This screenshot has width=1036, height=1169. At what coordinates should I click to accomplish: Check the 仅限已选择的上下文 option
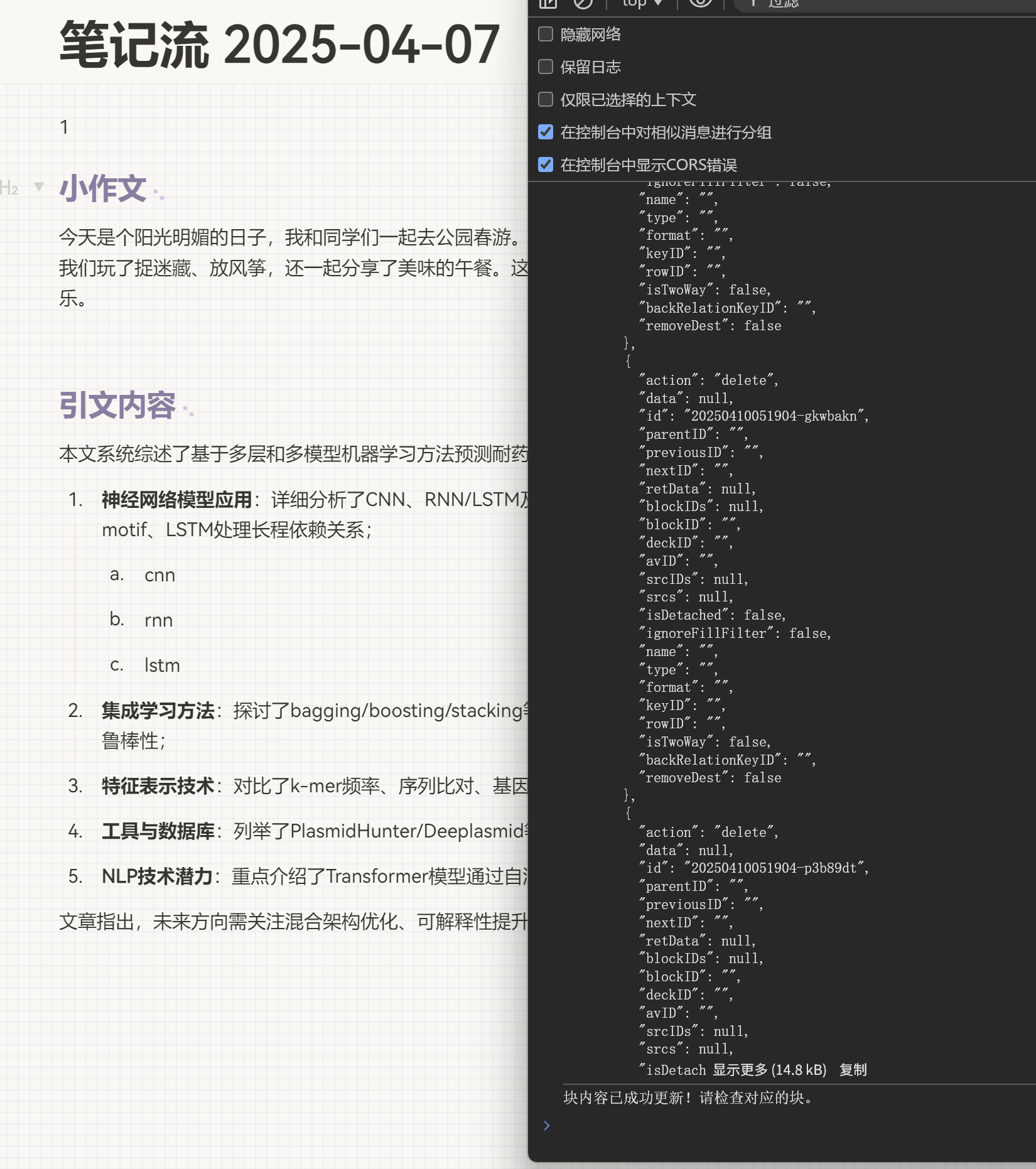coord(546,99)
